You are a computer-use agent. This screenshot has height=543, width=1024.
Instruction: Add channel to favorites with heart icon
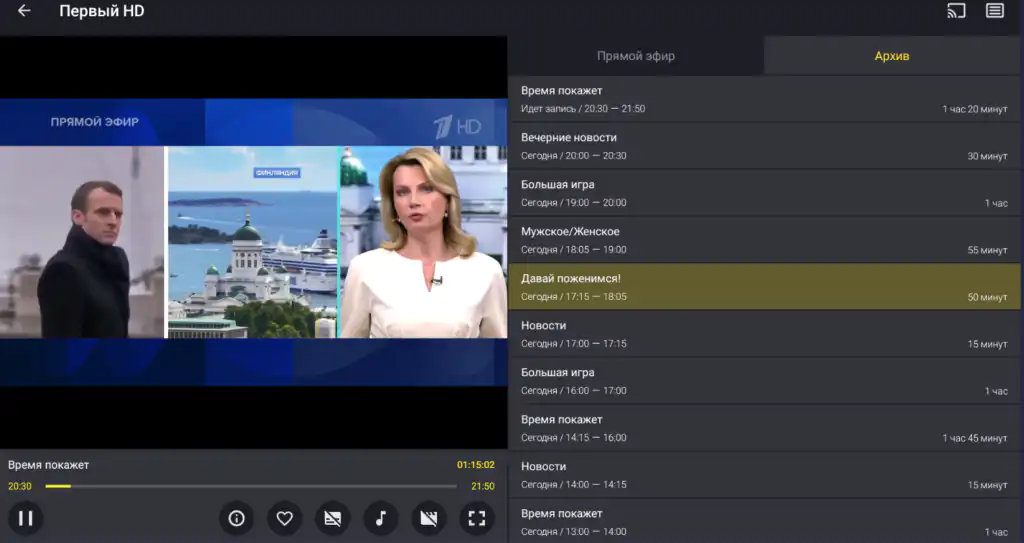tap(285, 518)
